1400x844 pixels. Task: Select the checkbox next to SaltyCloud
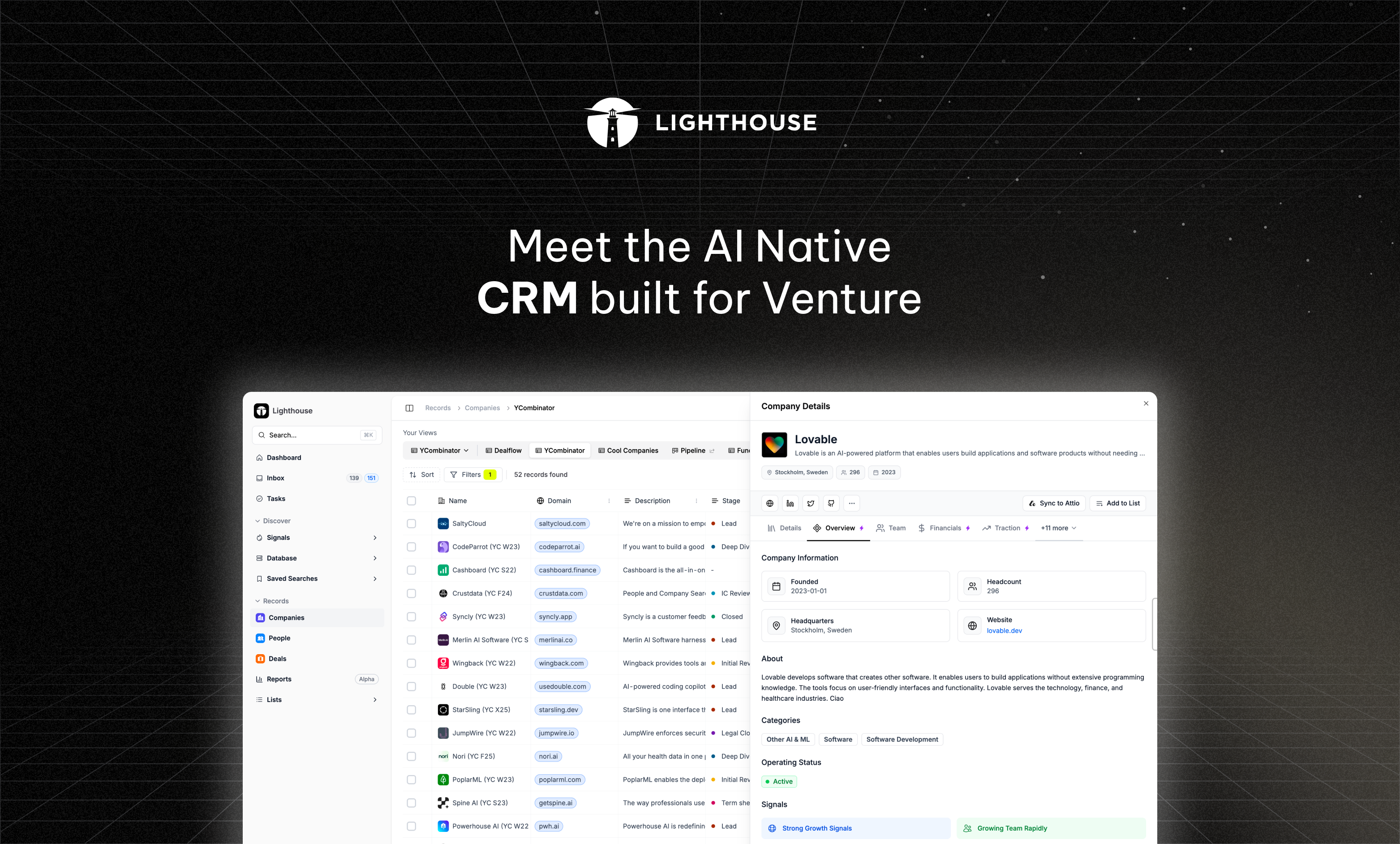[411, 524]
